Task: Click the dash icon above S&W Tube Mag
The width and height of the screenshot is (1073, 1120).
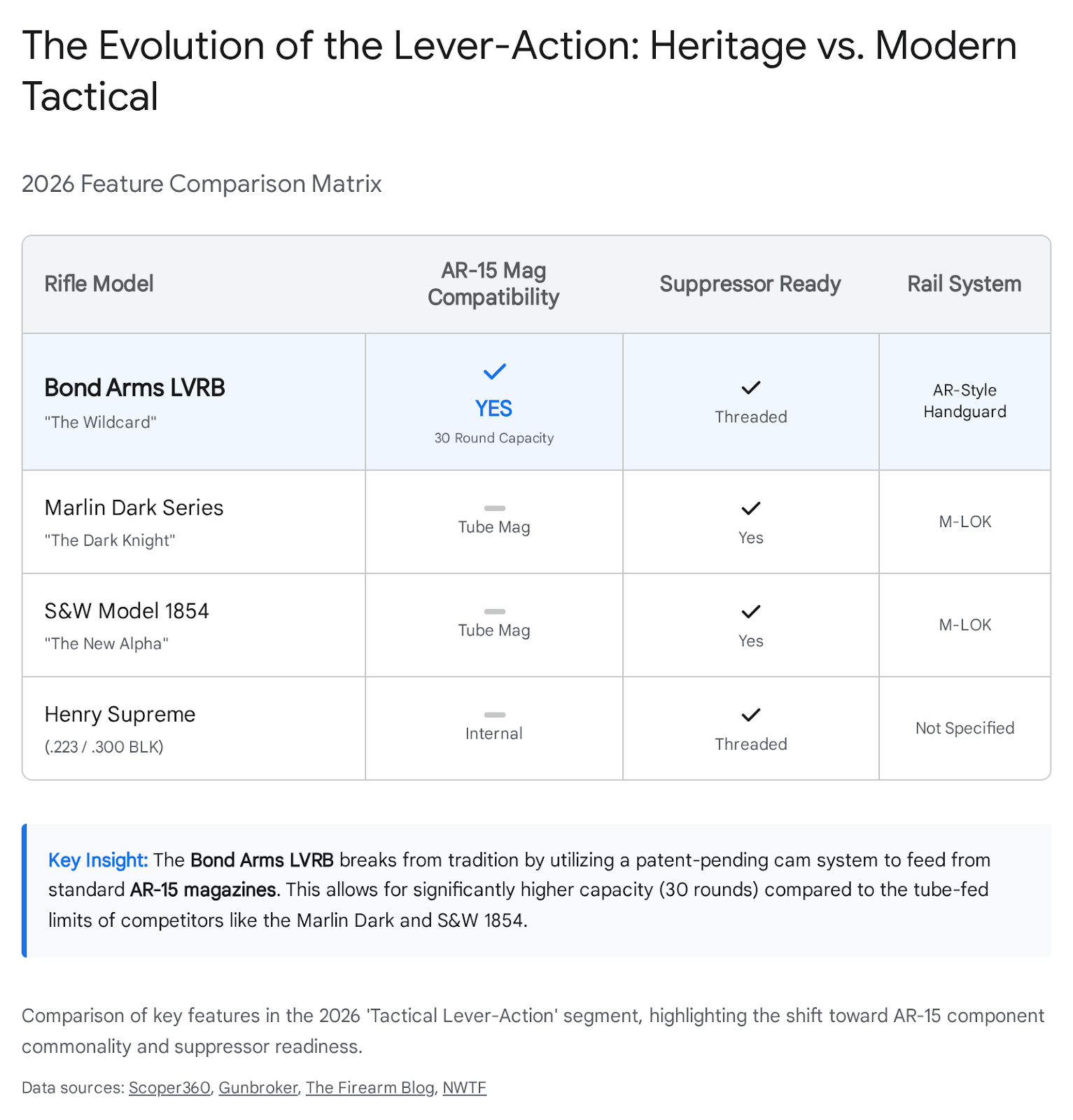Action: [x=494, y=612]
